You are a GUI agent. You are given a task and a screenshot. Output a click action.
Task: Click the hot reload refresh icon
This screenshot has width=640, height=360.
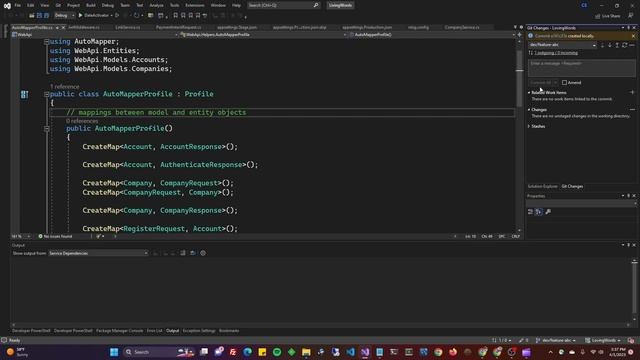click(x=136, y=16)
